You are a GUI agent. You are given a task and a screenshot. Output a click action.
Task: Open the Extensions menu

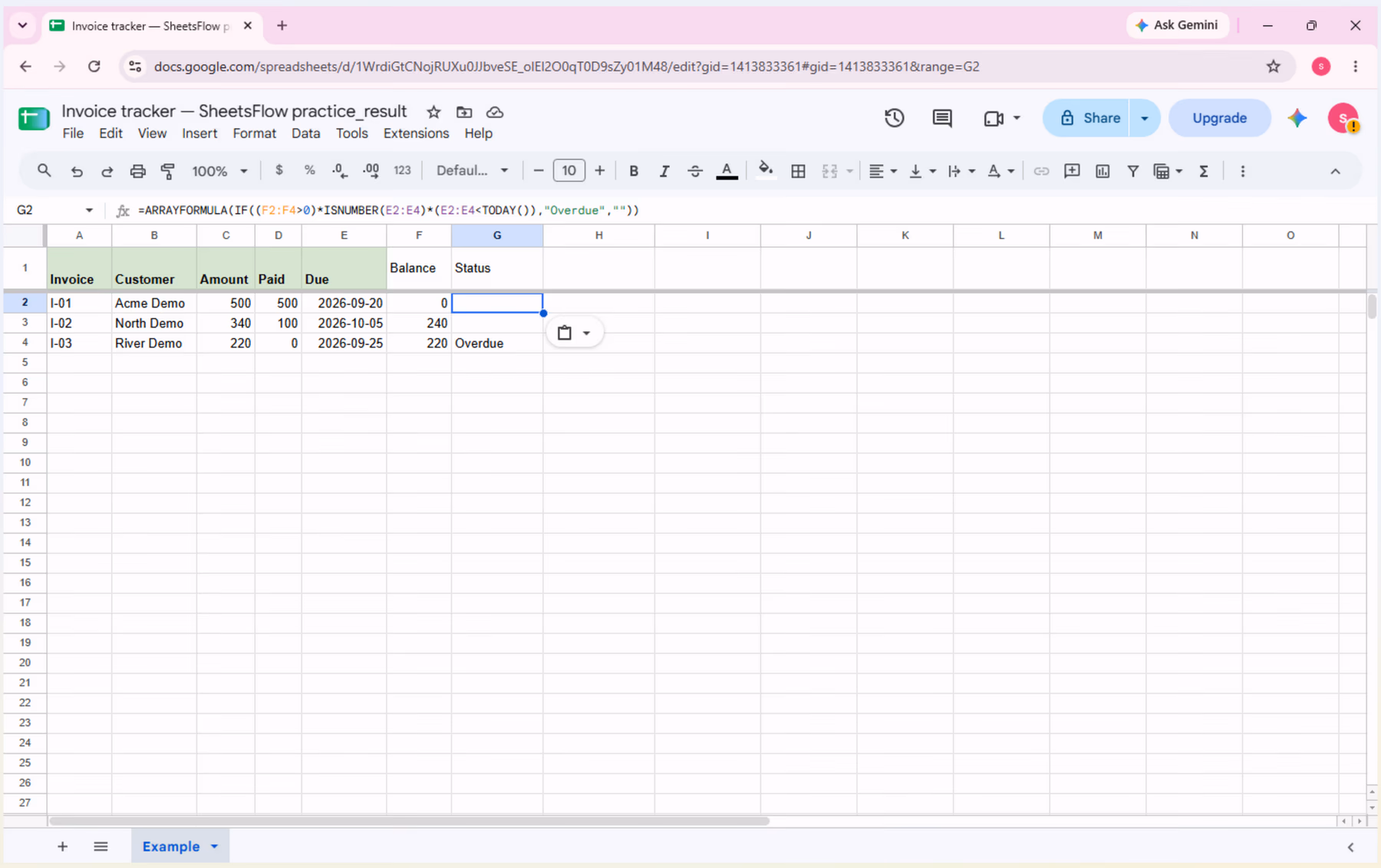coord(416,133)
